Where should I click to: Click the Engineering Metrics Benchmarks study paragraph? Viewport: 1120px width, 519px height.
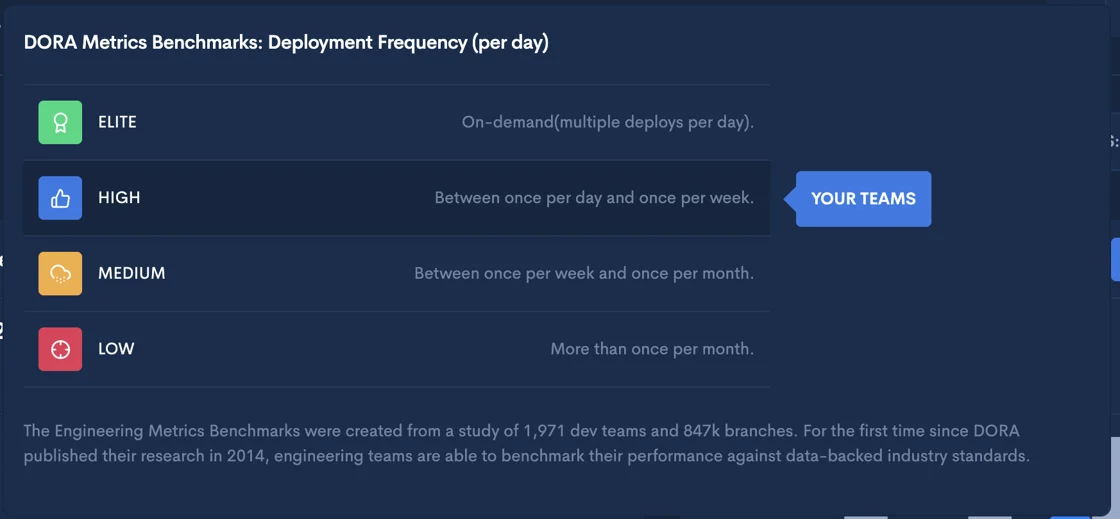pos(527,444)
